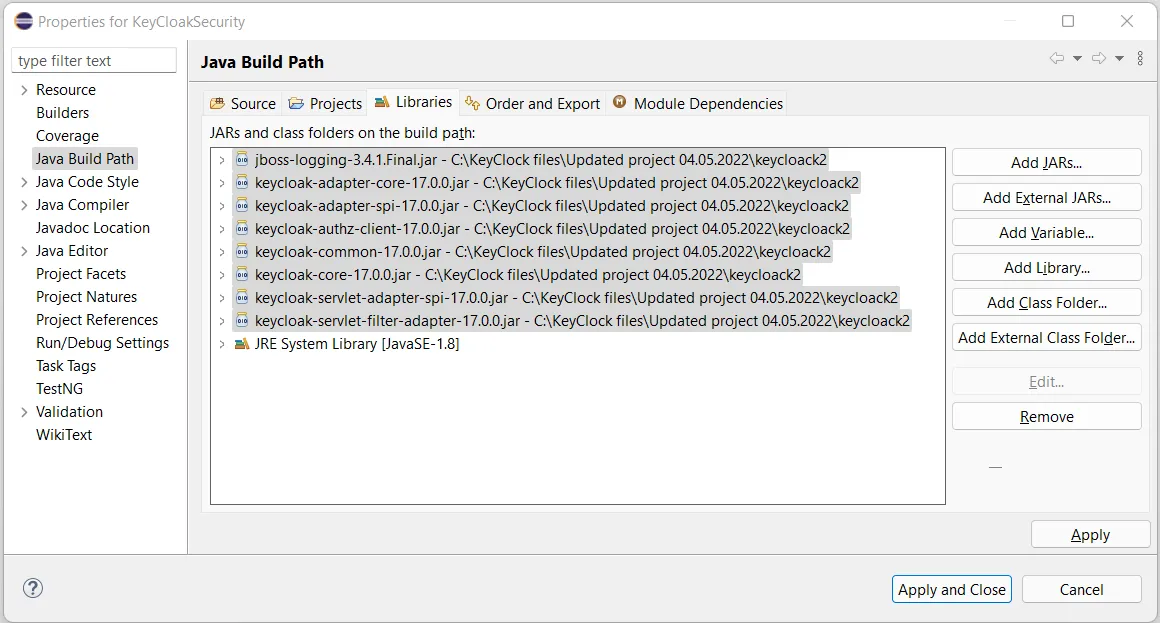Open Project Natures settings
Image resolution: width=1160 pixels, height=623 pixels.
coord(86,297)
